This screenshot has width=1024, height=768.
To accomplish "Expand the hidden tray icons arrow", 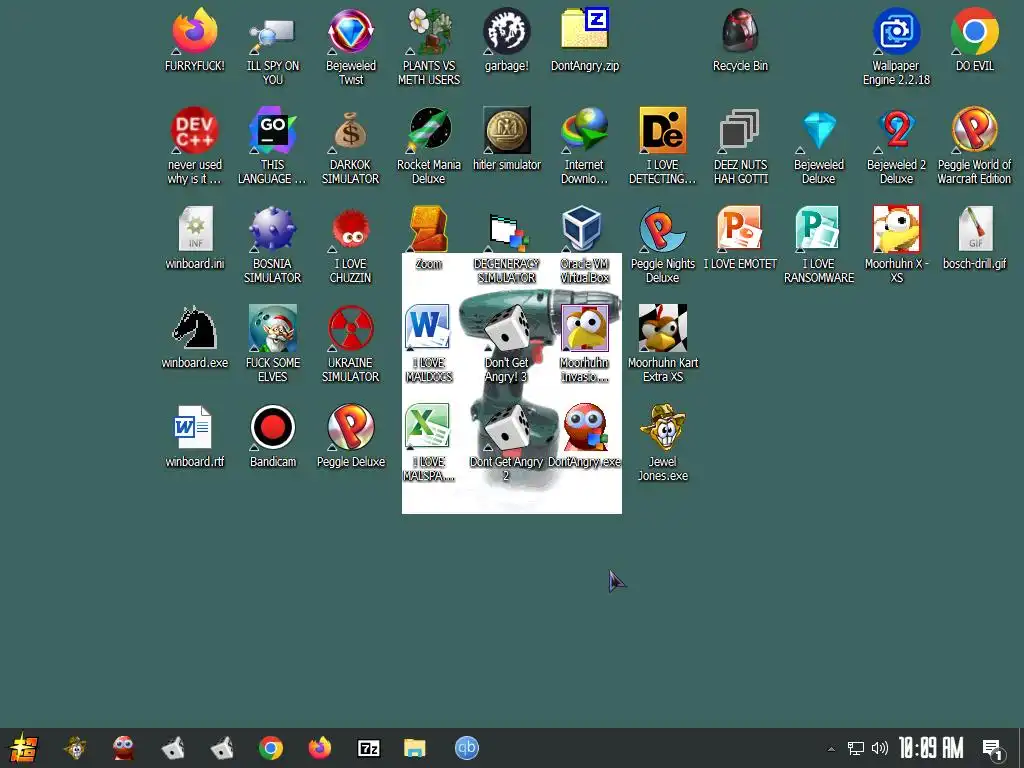I will pos(831,748).
